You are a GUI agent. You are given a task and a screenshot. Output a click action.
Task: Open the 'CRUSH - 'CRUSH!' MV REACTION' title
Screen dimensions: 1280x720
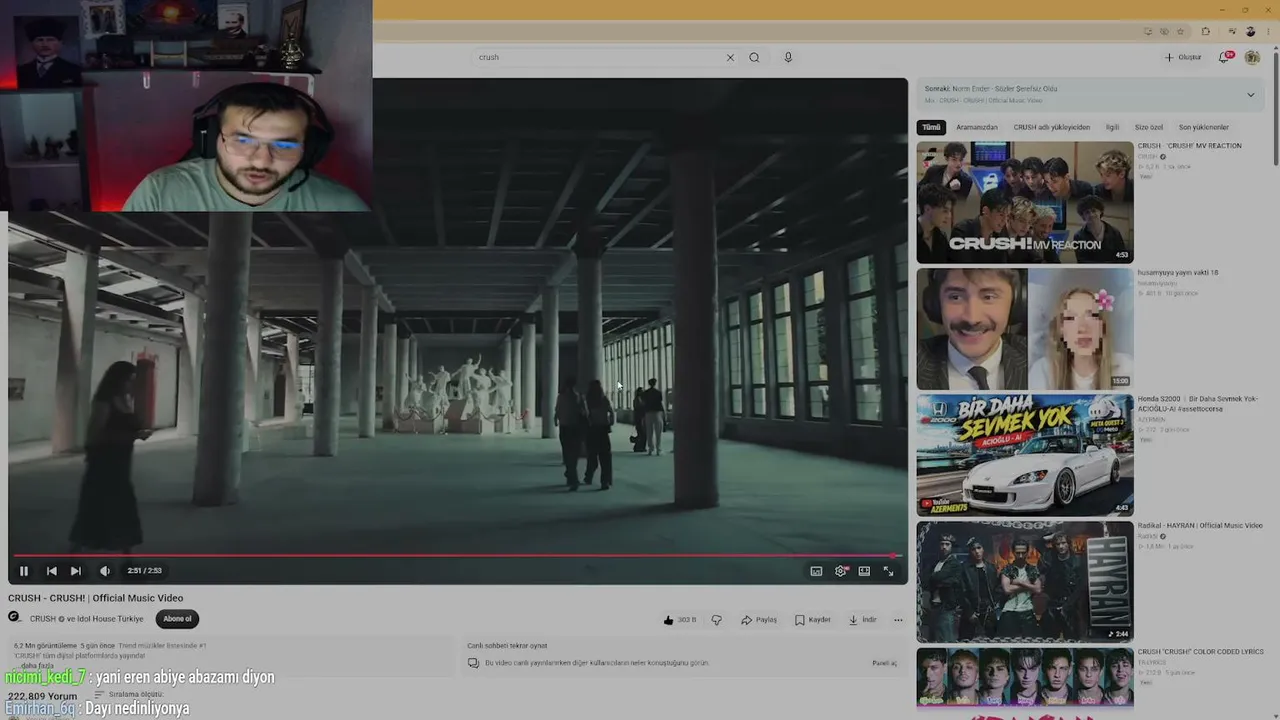pyautogui.click(x=1189, y=146)
